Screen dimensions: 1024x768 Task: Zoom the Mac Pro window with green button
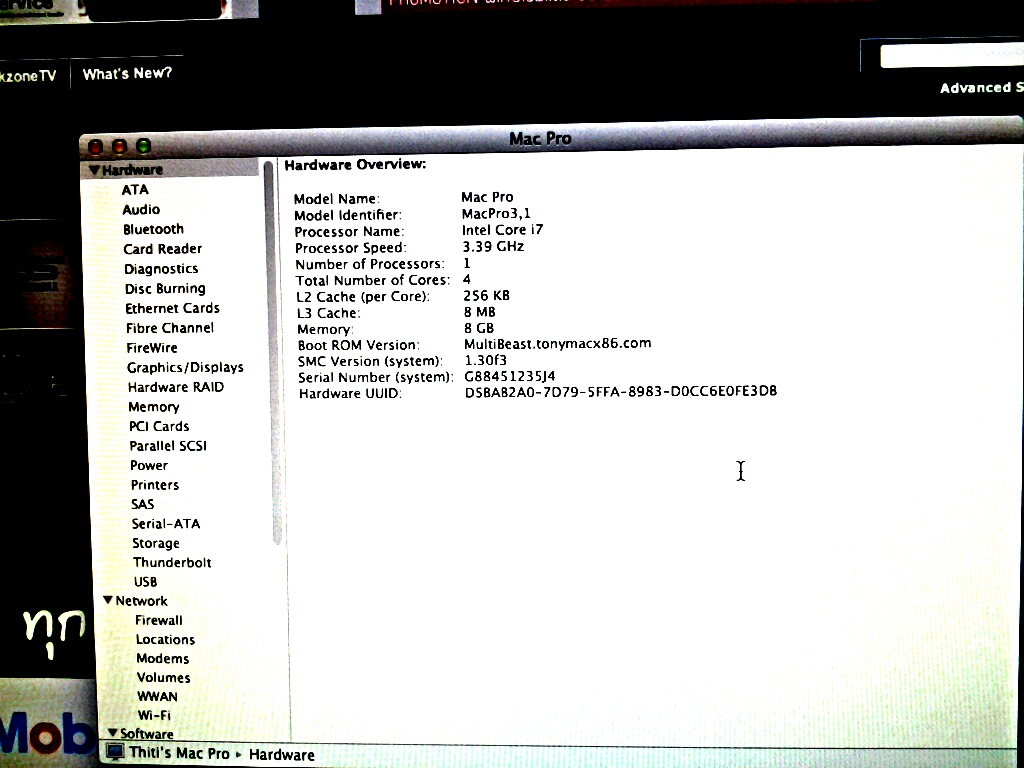[x=143, y=146]
